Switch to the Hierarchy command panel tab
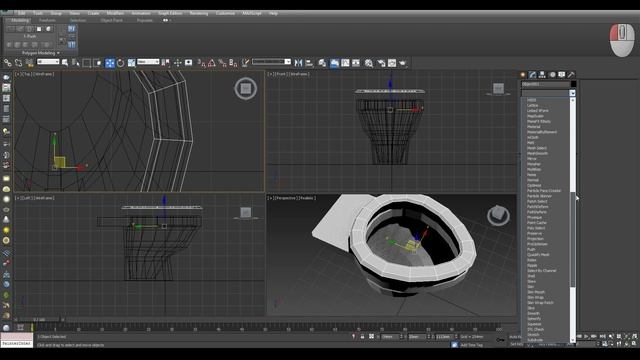 point(542,74)
